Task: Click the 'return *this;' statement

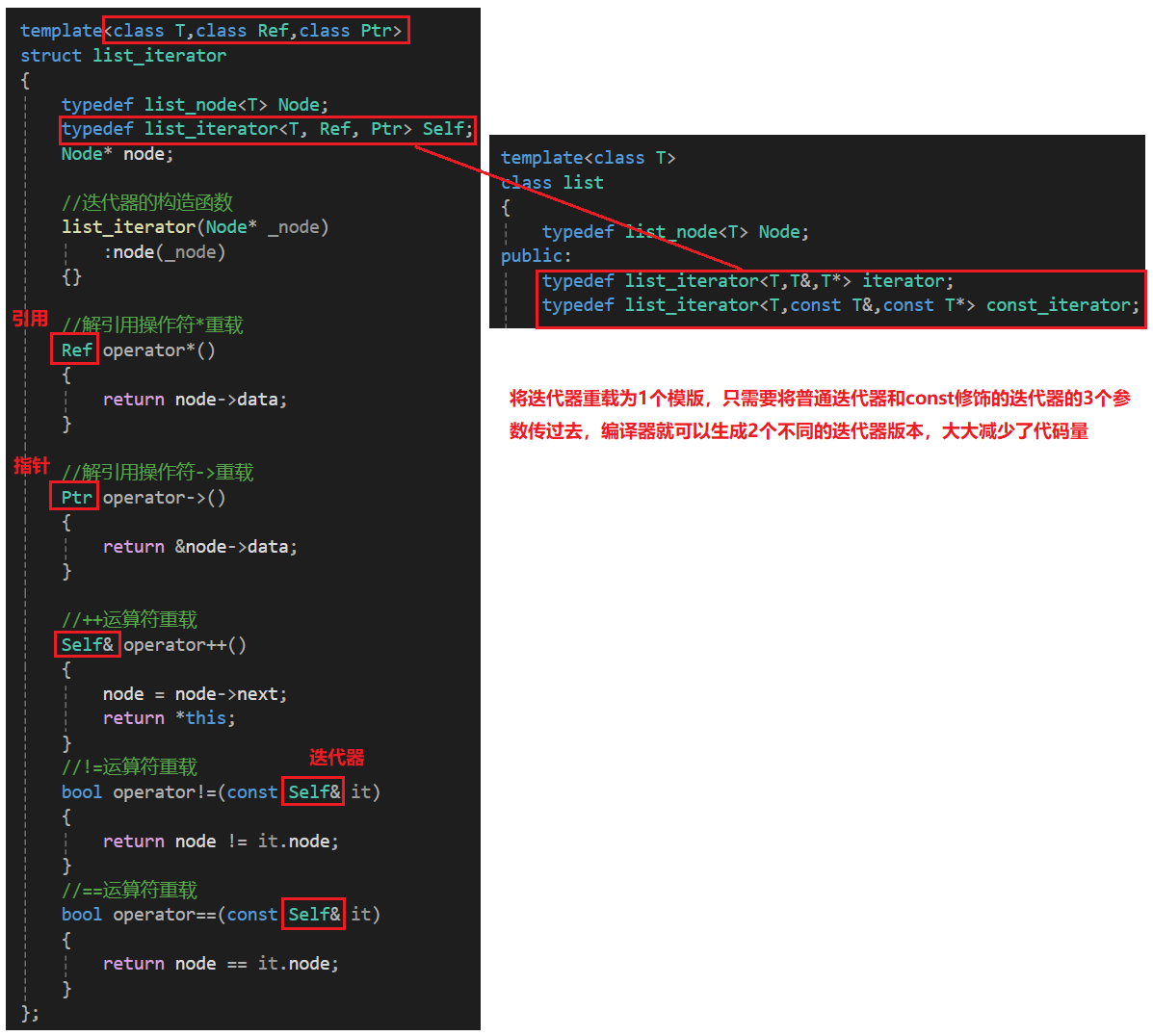Action: [170, 717]
